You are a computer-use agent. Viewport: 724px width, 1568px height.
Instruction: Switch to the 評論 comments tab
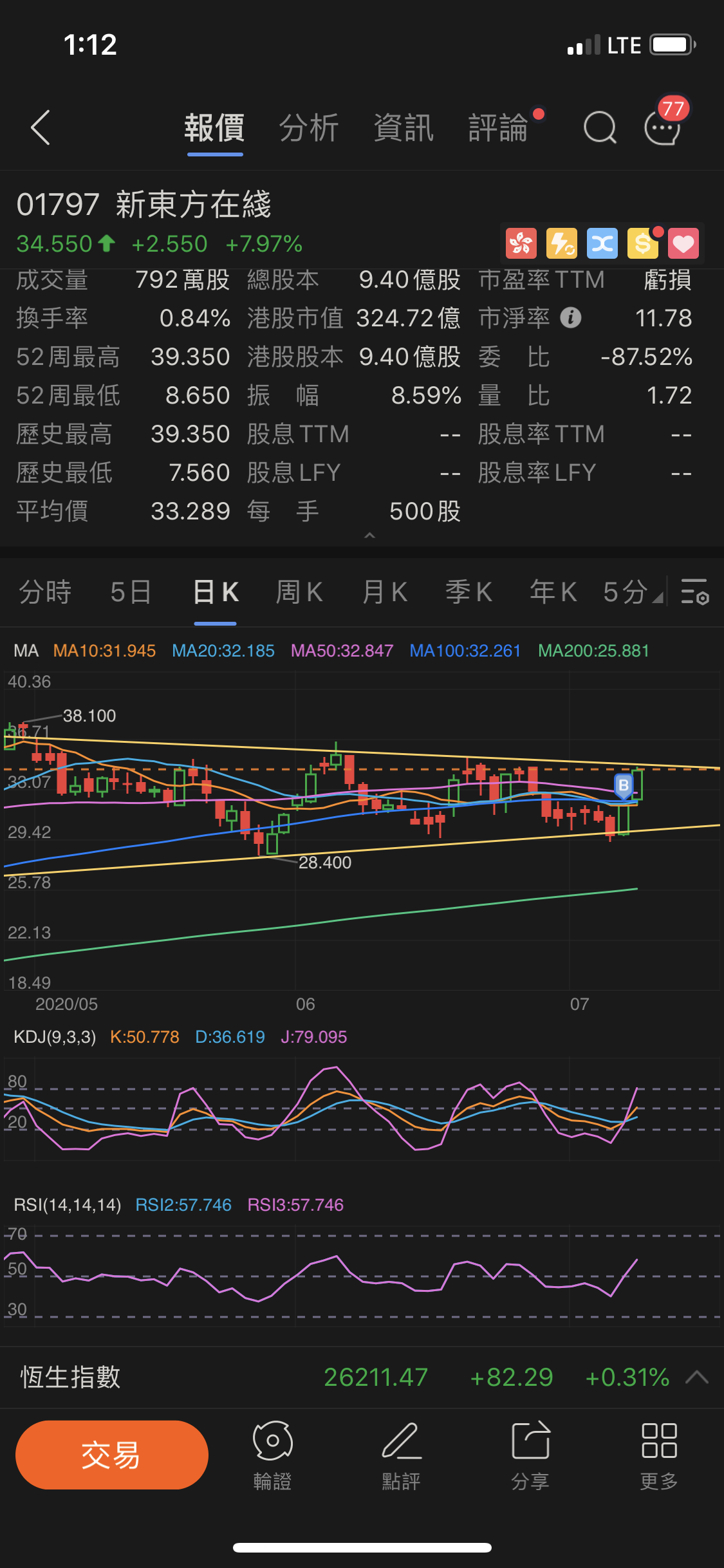(x=498, y=128)
